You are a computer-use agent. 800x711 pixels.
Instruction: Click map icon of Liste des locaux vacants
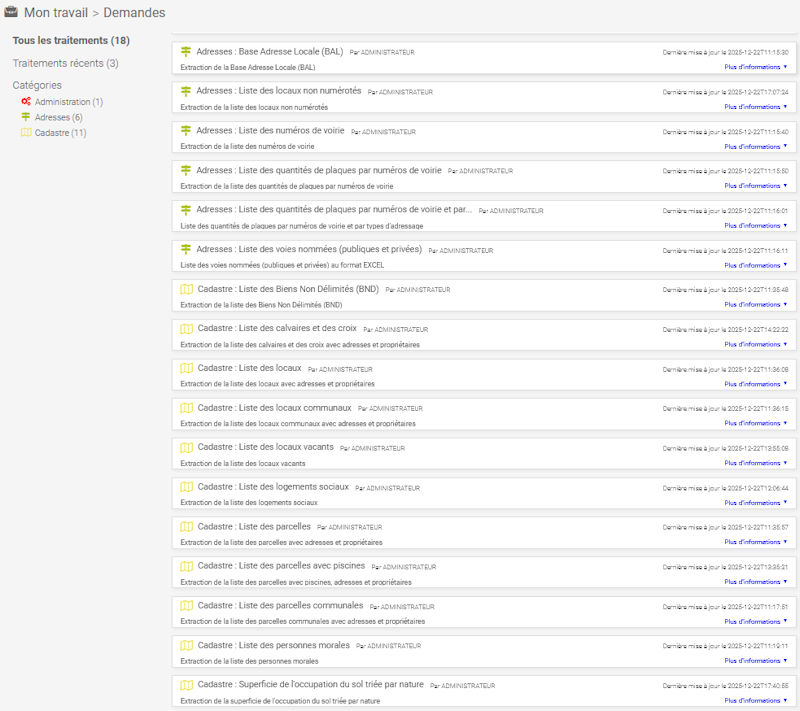pos(186,447)
